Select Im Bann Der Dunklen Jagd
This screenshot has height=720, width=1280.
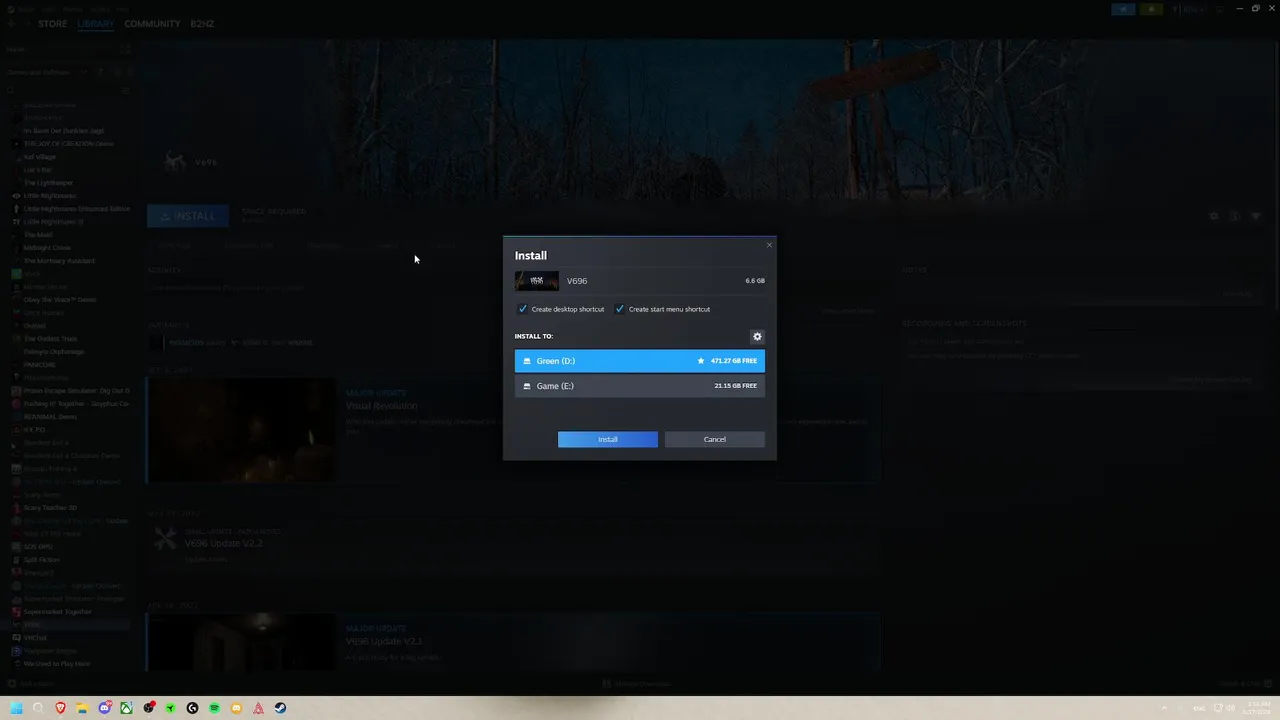pyautogui.click(x=64, y=131)
